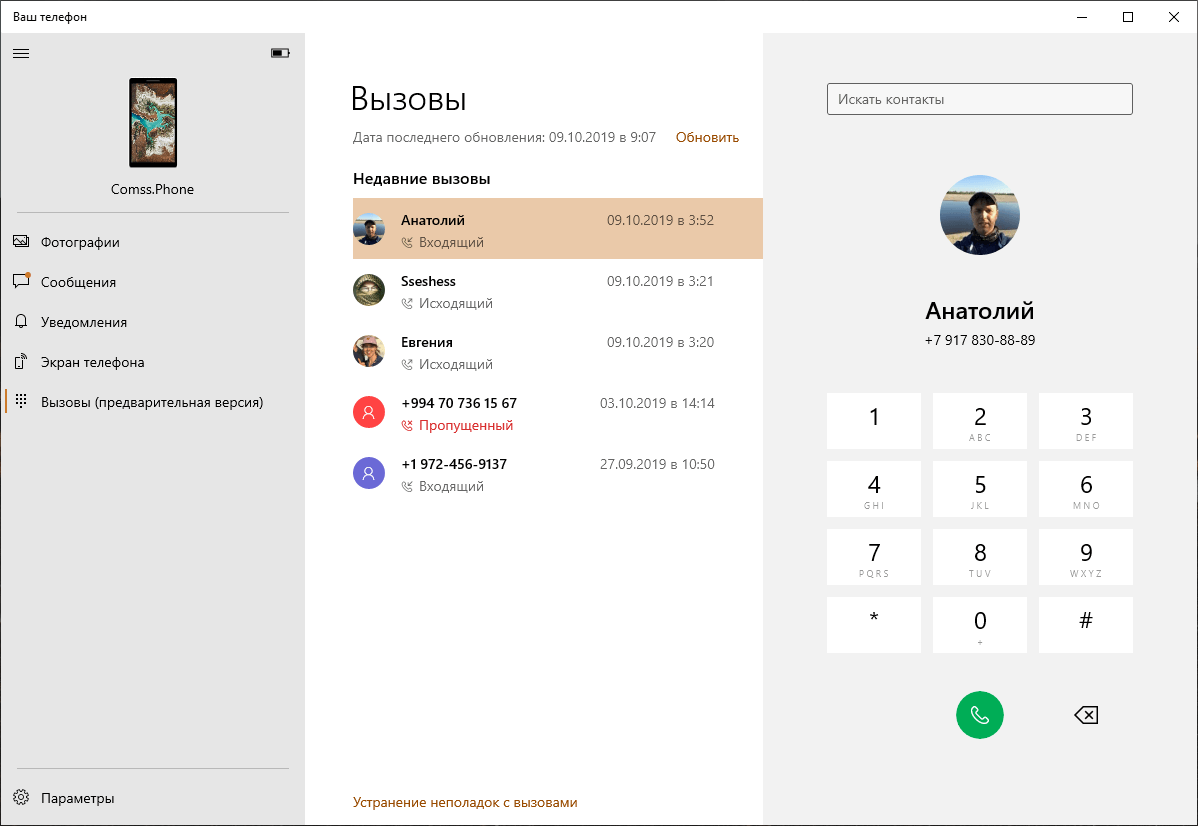Screen dimensions: 1198x826
Task: Click the Уведомления bell icon
Action: 21,322
